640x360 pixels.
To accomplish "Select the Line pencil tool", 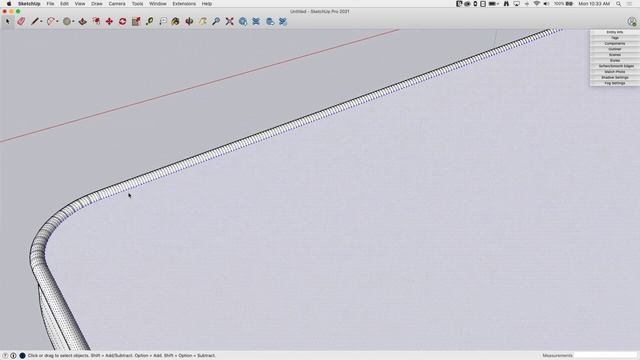I will point(35,21).
